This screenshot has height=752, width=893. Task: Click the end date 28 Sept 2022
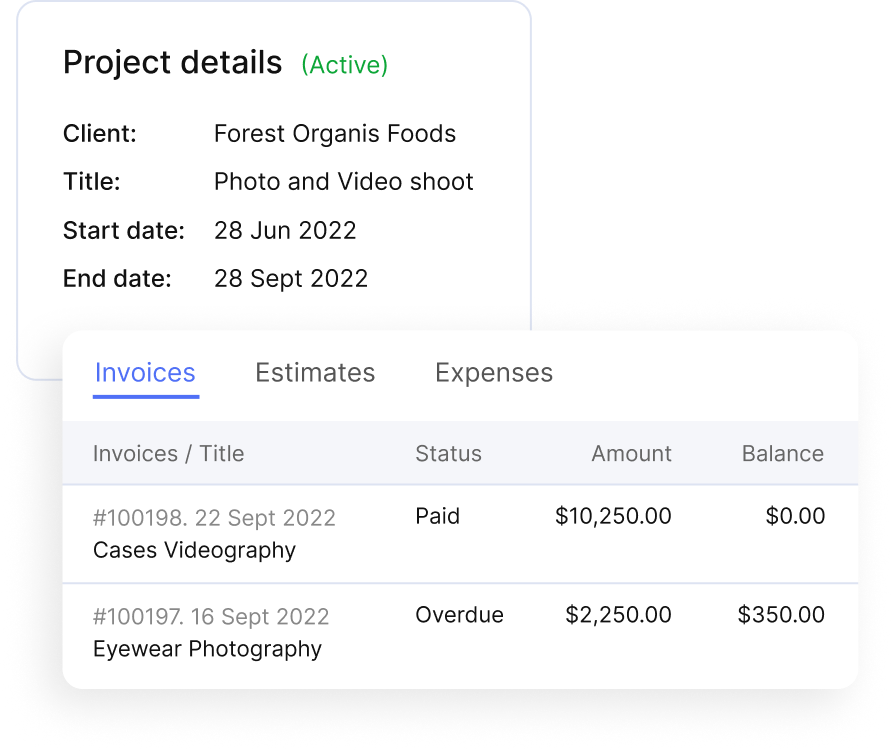click(x=291, y=278)
